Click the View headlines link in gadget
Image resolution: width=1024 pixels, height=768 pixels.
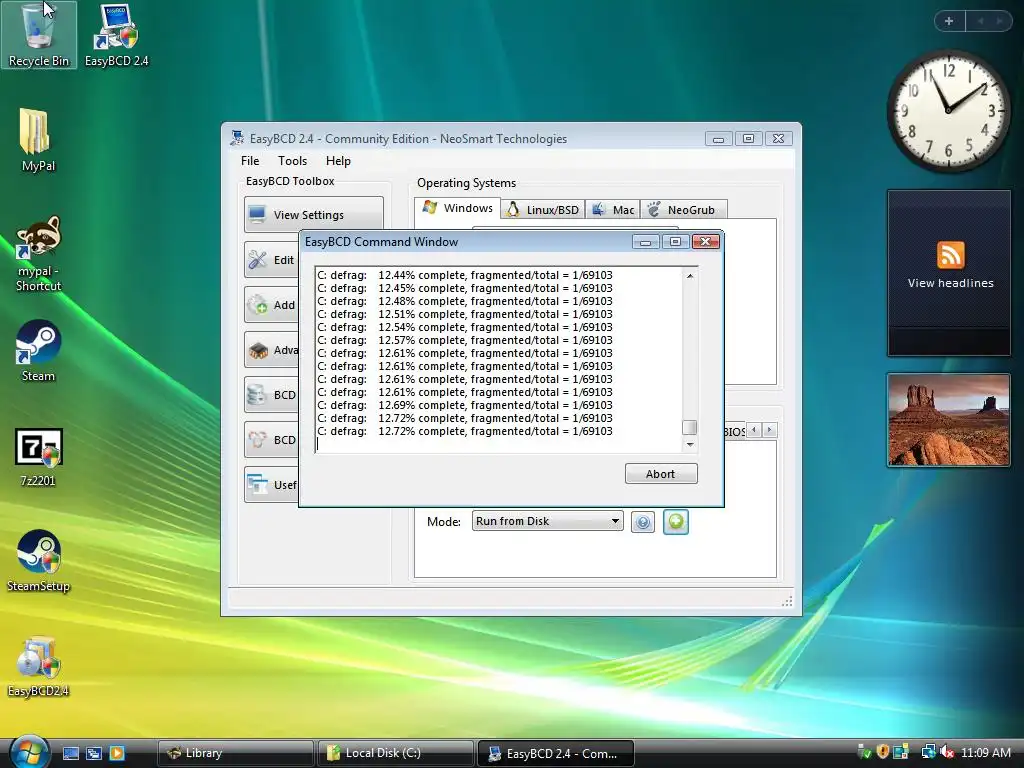point(950,283)
